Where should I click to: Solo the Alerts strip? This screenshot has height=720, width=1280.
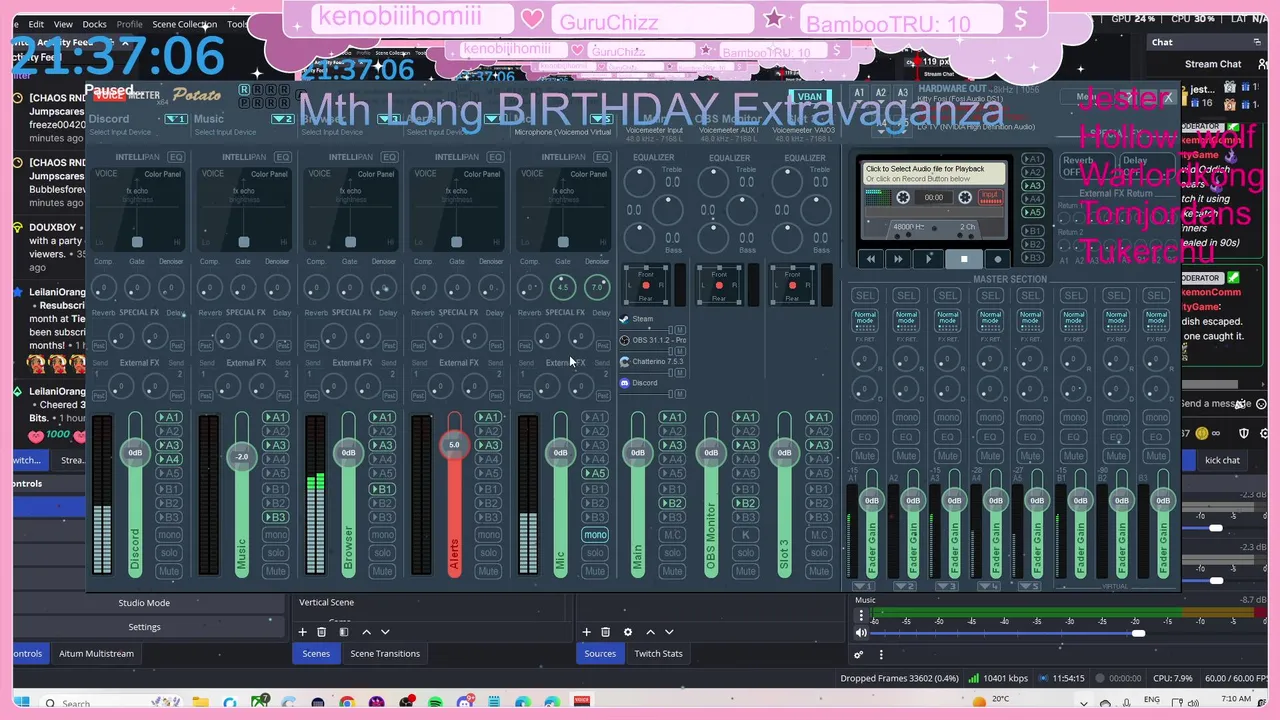point(488,553)
